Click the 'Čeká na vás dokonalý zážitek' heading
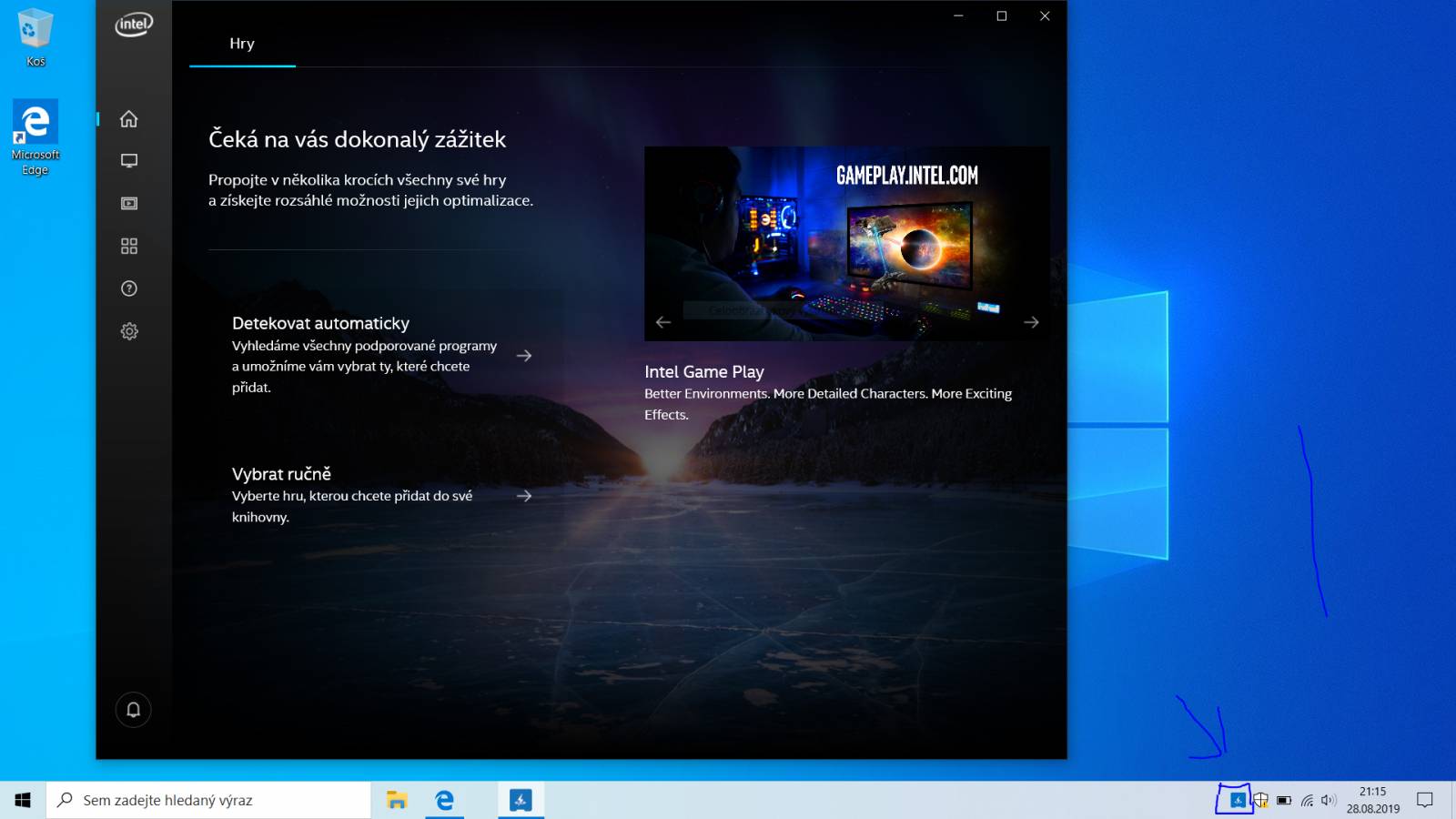The image size is (1456, 819). tap(357, 139)
